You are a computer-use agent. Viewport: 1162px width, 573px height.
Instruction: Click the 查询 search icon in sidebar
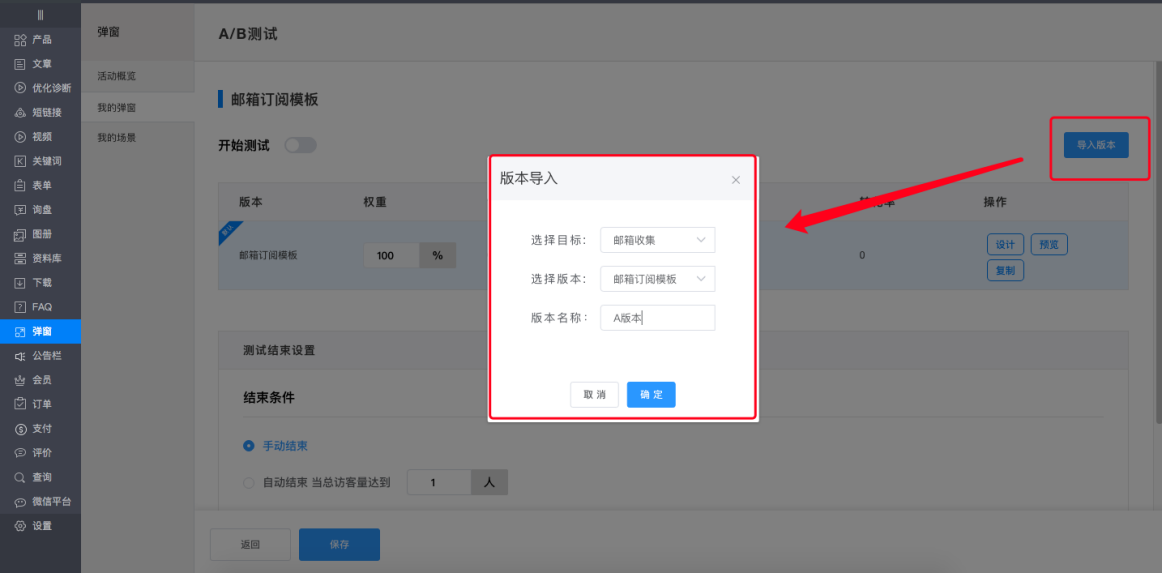(x=21, y=477)
